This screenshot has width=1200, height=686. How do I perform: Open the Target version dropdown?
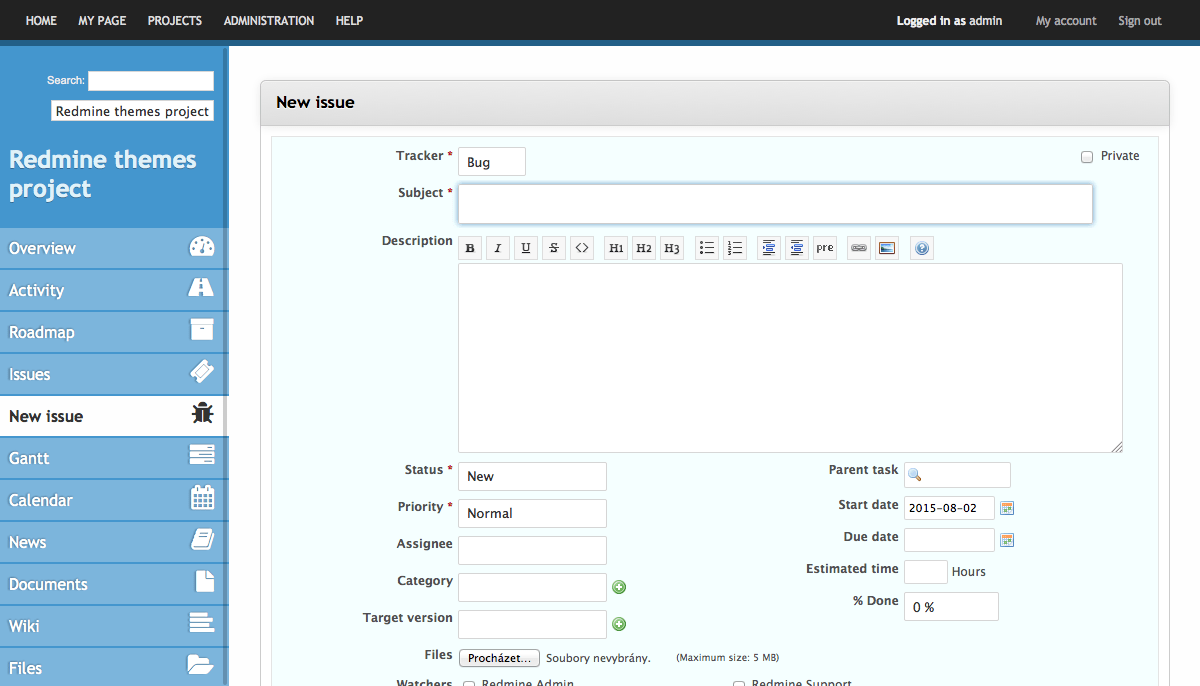click(532, 624)
